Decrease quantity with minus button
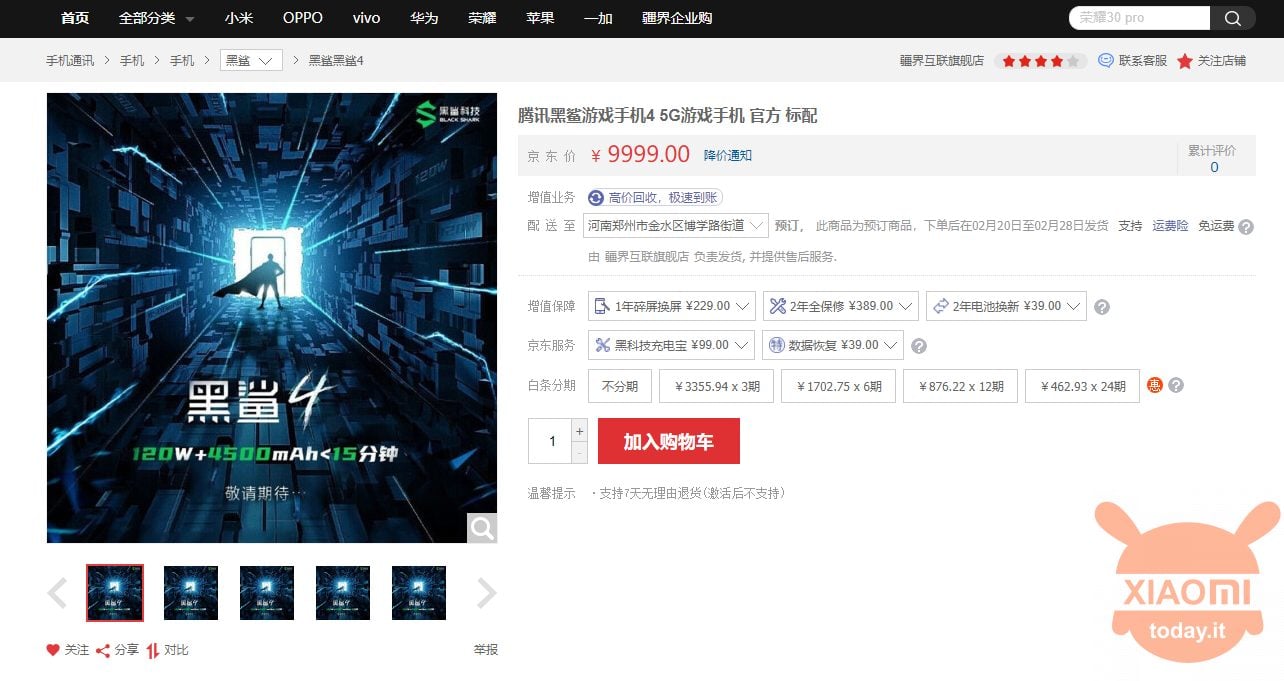 coord(579,453)
